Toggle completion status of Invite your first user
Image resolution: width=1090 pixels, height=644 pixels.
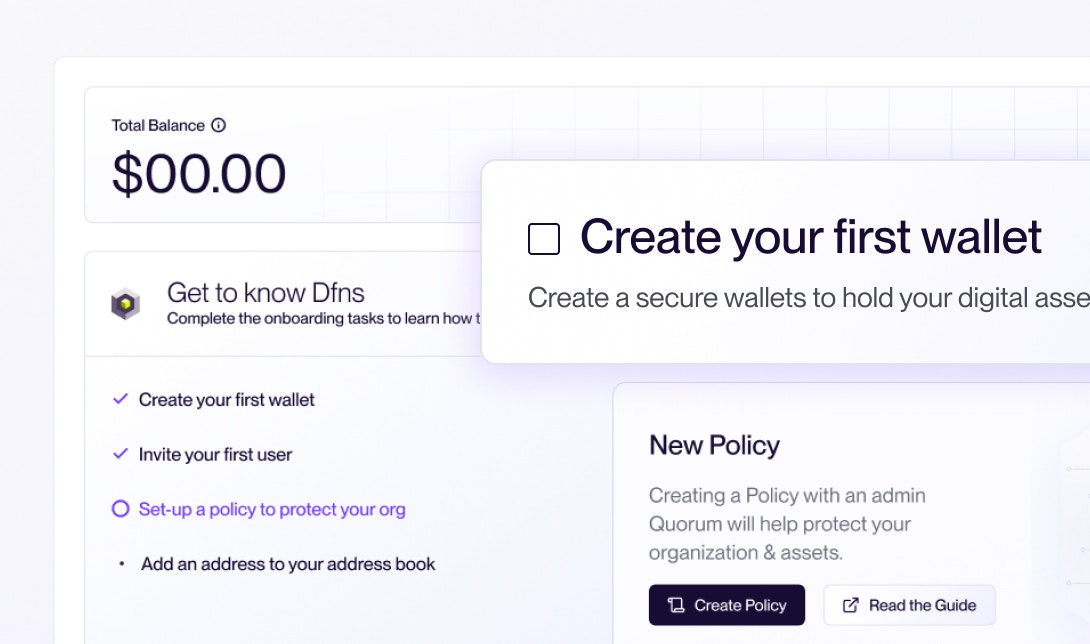pos(119,453)
